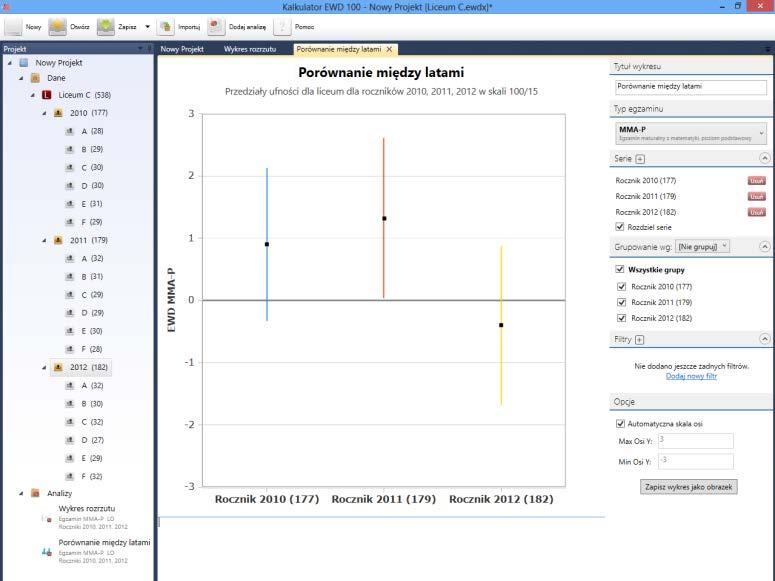Click class icon for 2012 F (32)
This screenshot has width=775, height=581.
tap(70, 477)
